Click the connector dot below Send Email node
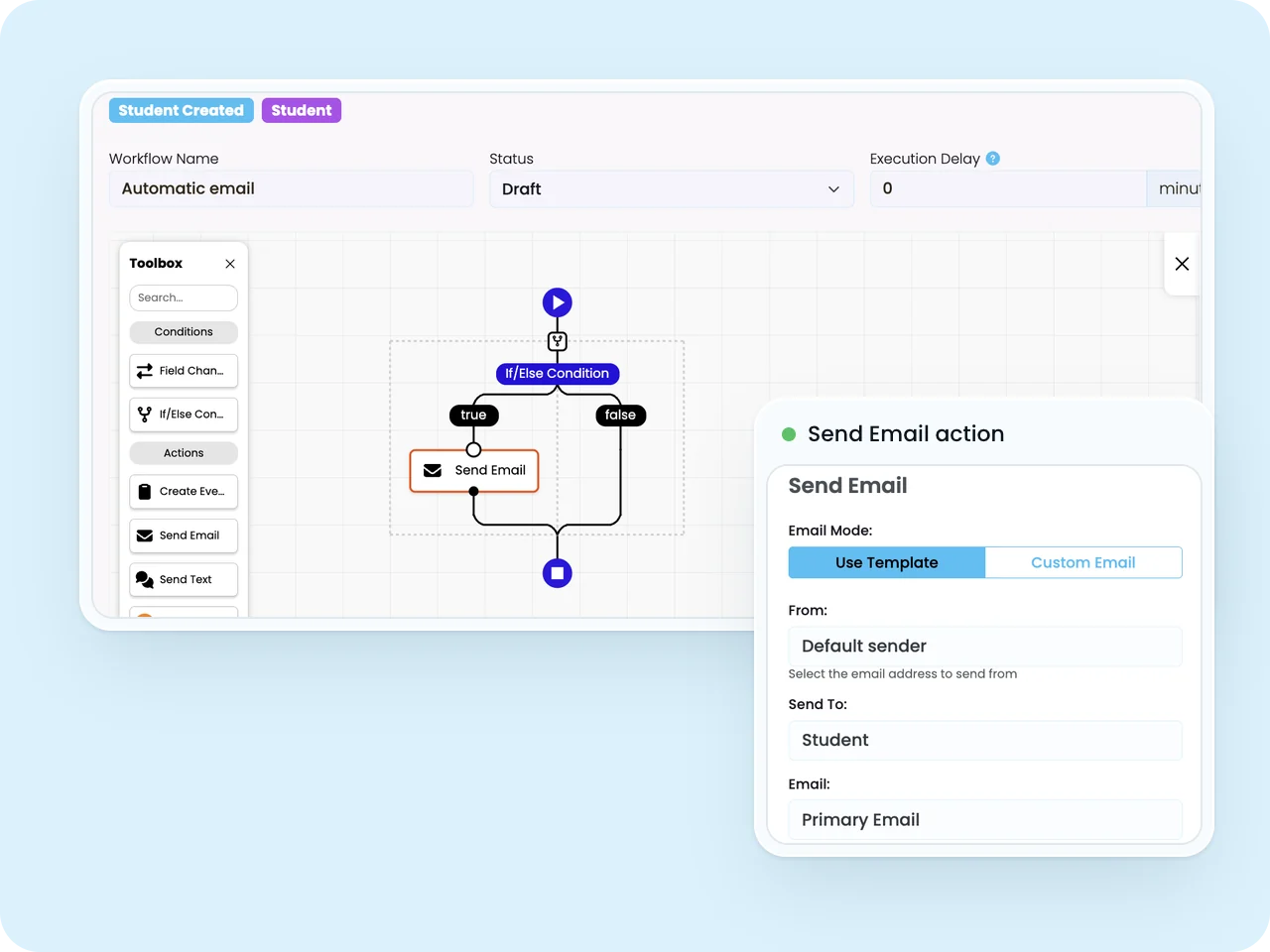Viewport: 1270px width, 952px height. tap(473, 491)
